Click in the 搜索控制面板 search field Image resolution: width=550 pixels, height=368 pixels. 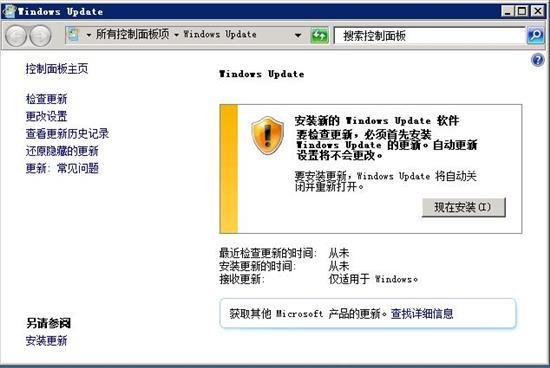point(430,35)
